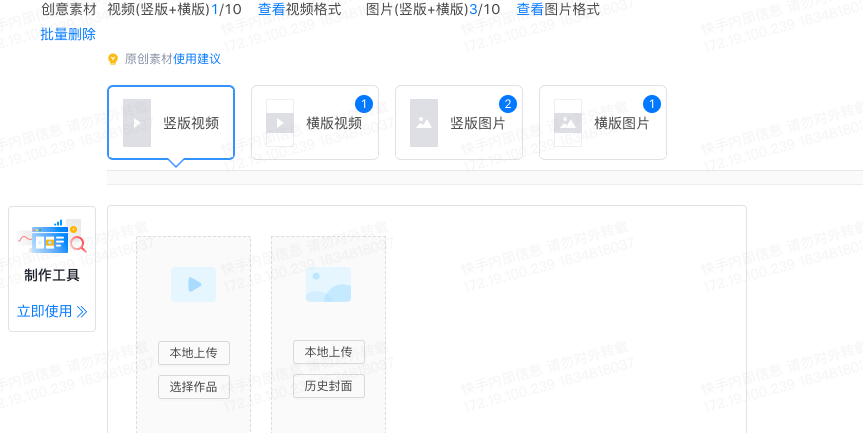This screenshot has width=863, height=437.
Task: Click the 创意素材 label
Action: pyautogui.click(x=69, y=9)
